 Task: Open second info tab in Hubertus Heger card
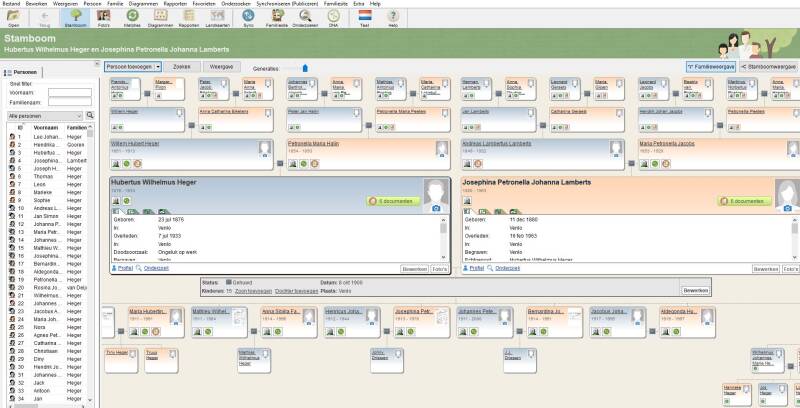tap(133, 211)
